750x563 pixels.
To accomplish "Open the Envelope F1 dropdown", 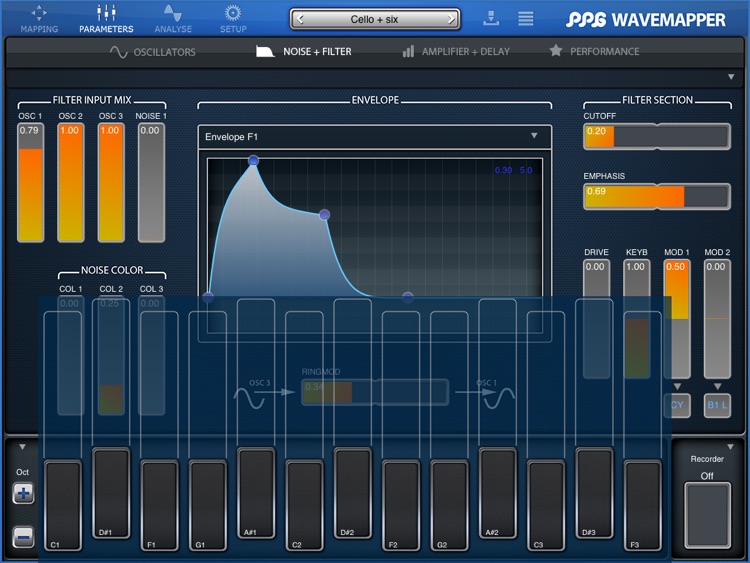I will [375, 137].
